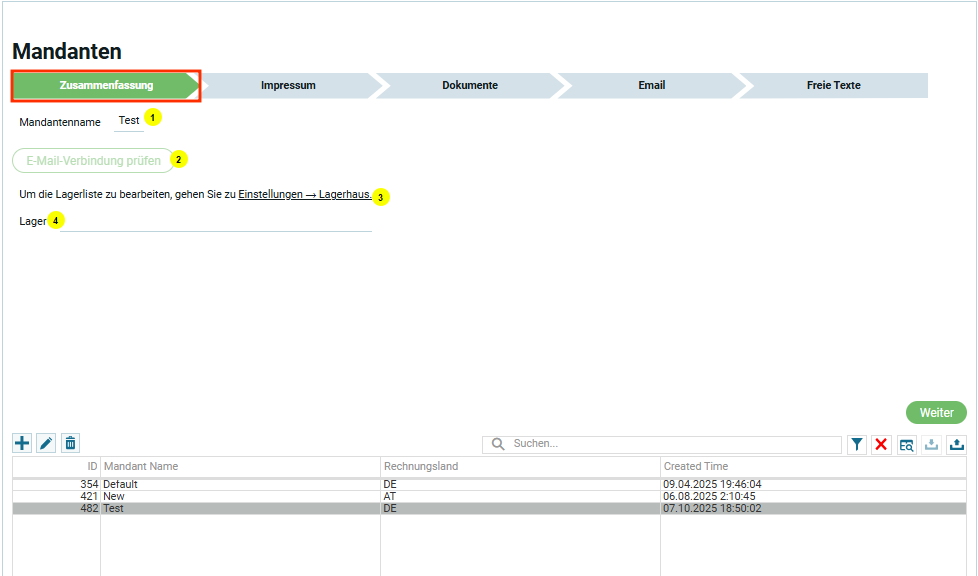Image resolution: width=978 pixels, height=576 pixels.
Task: Click the advanced search table icon
Action: click(906, 445)
